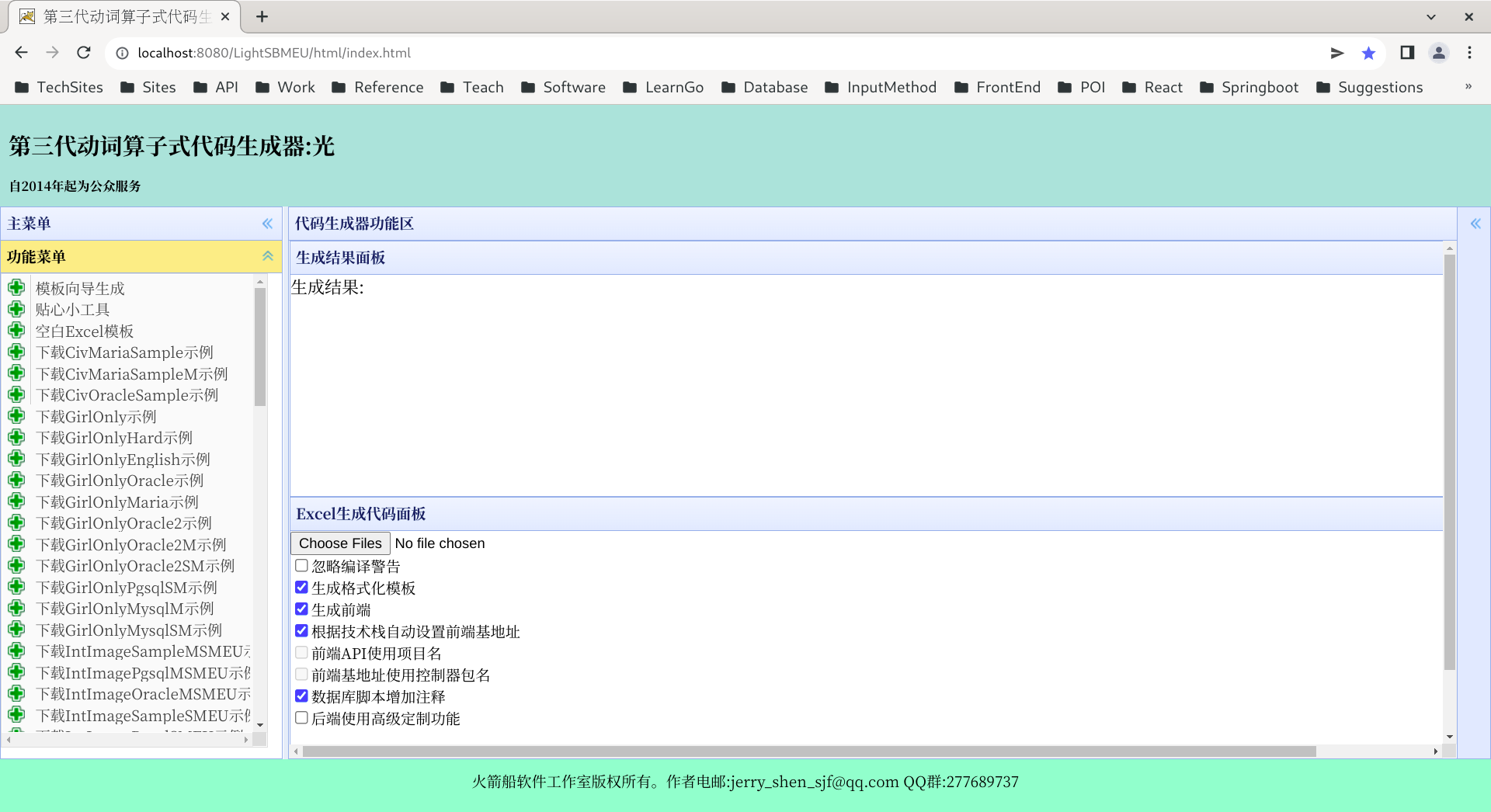The image size is (1491, 812).
Task: Click the plus icon beside 下载GirlOnly示例
Action: coord(16,416)
